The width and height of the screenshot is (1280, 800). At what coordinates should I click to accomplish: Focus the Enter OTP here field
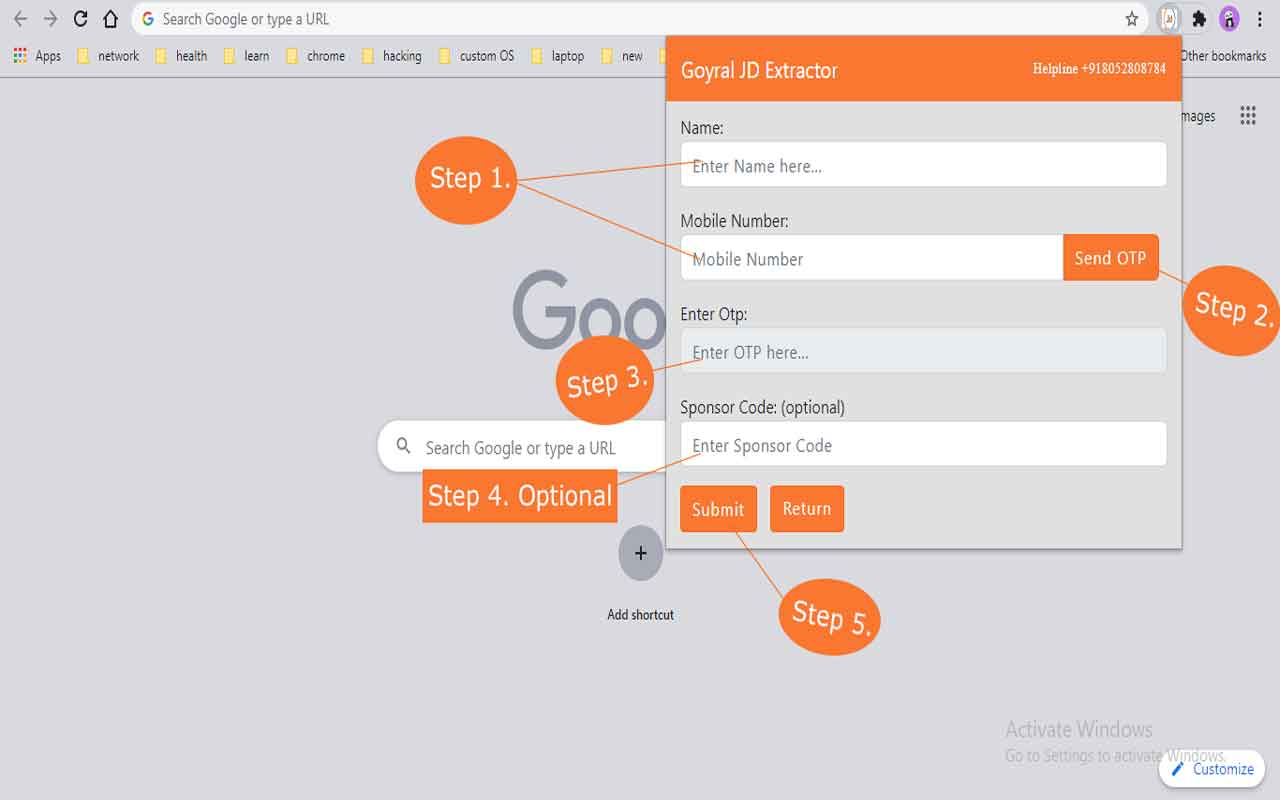(923, 351)
